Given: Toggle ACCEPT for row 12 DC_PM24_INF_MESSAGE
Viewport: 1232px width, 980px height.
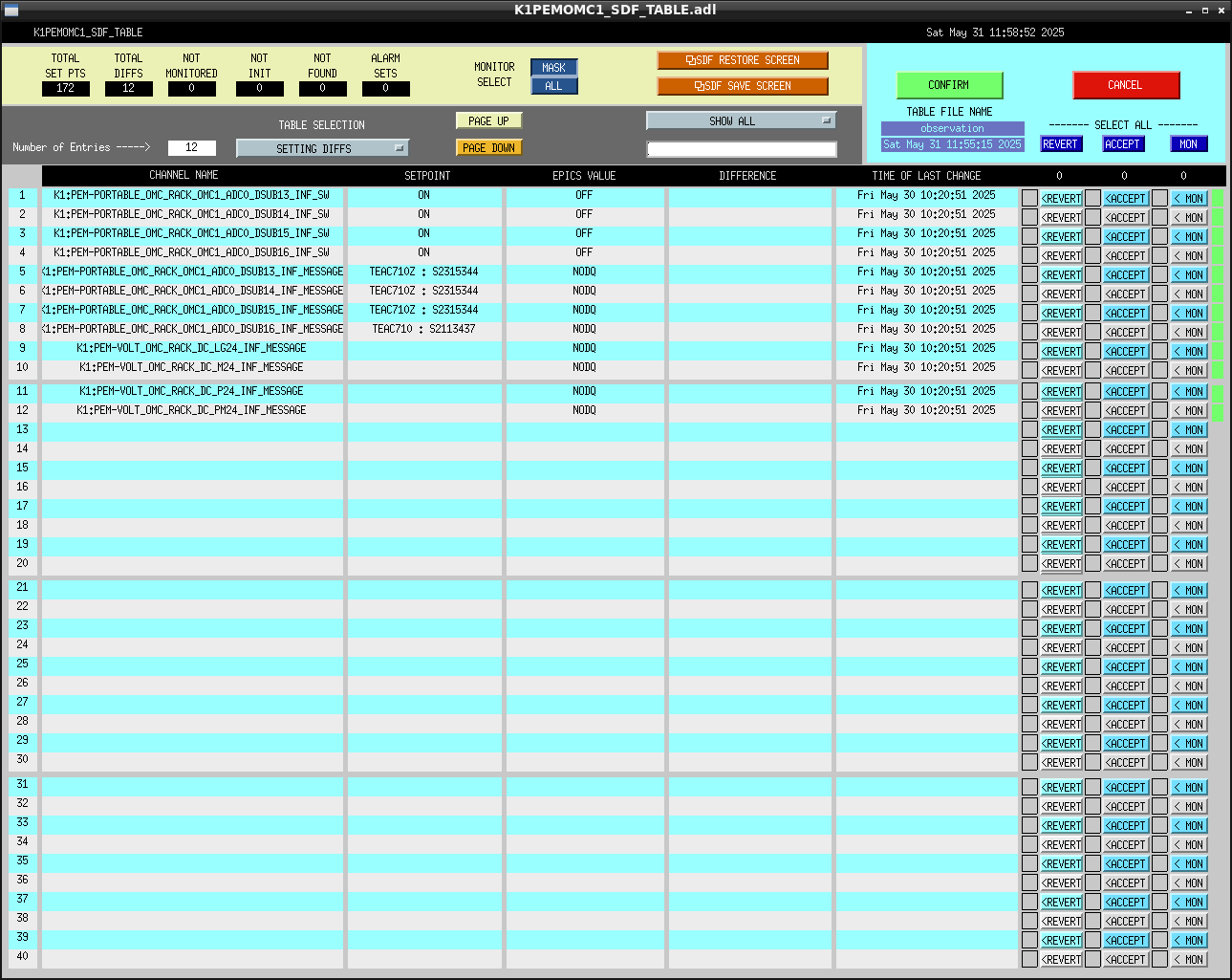Looking at the screenshot, I should [1127, 411].
